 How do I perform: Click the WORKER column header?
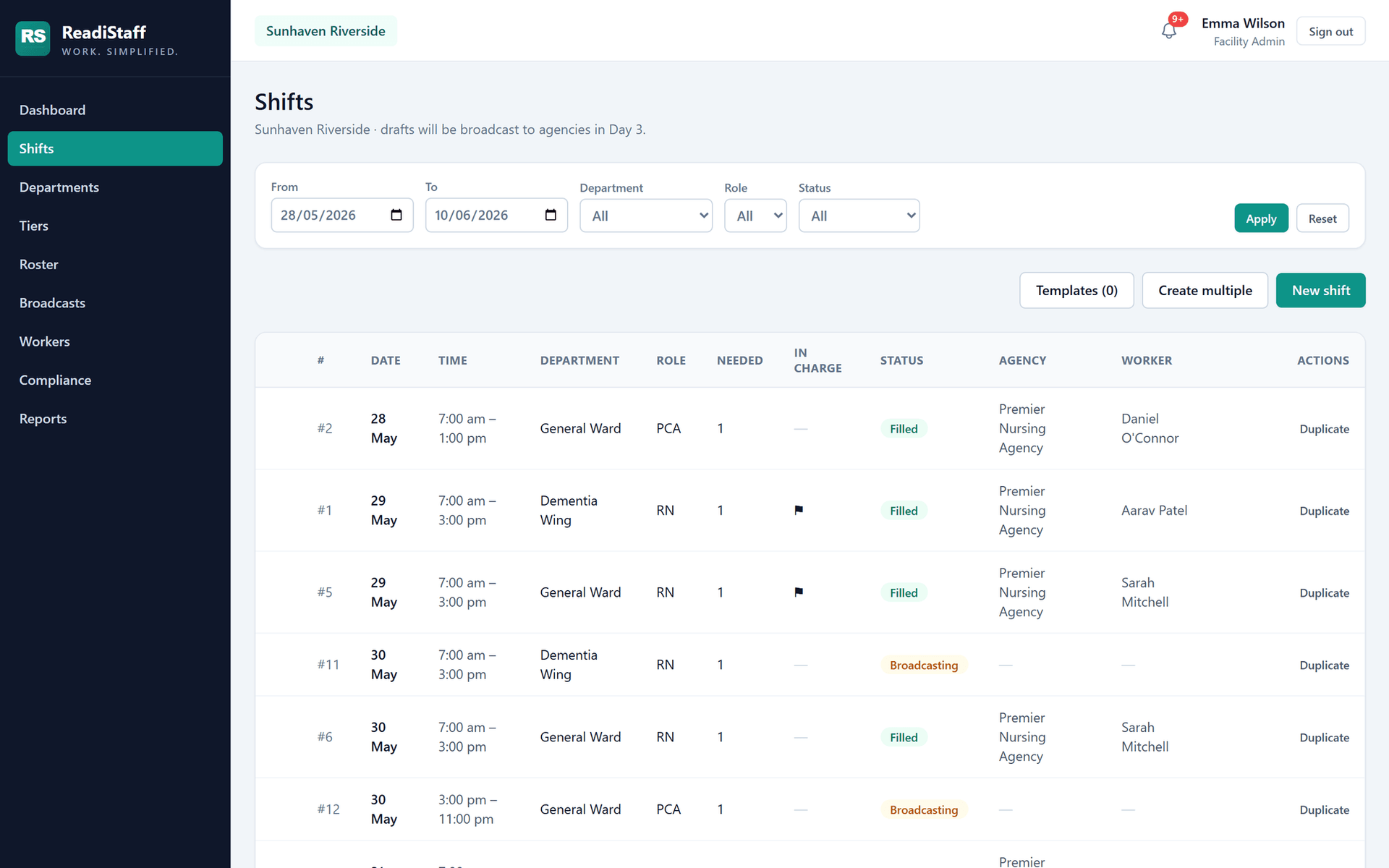click(1147, 360)
